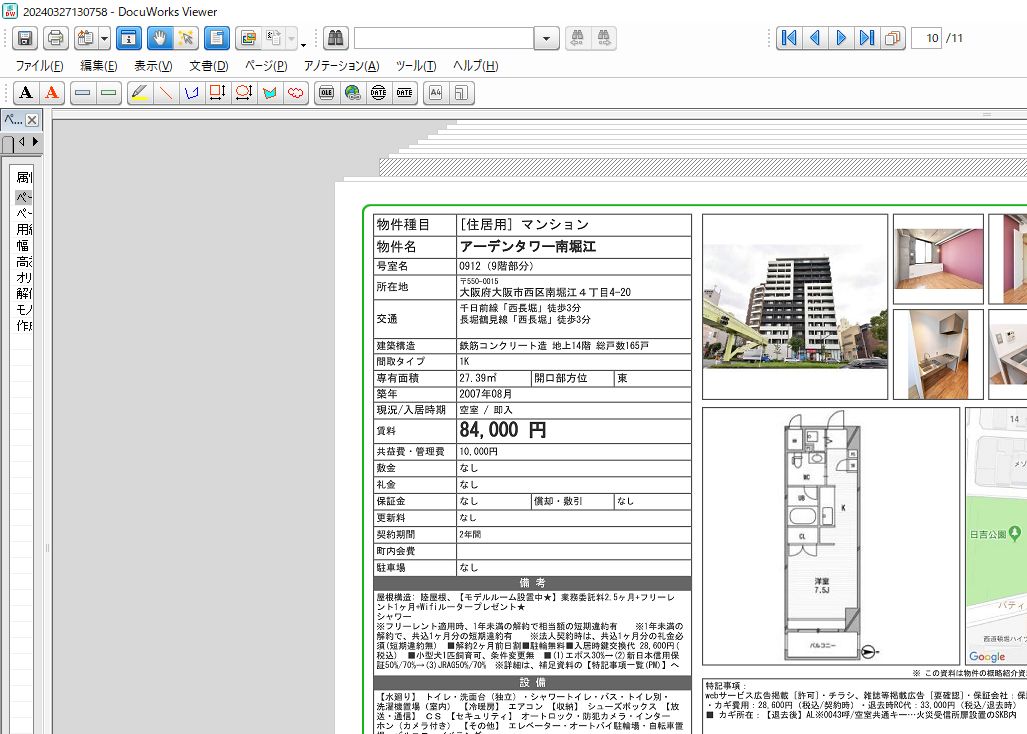
Task: Open the ヘルプ(H) menu
Action: coord(476,65)
